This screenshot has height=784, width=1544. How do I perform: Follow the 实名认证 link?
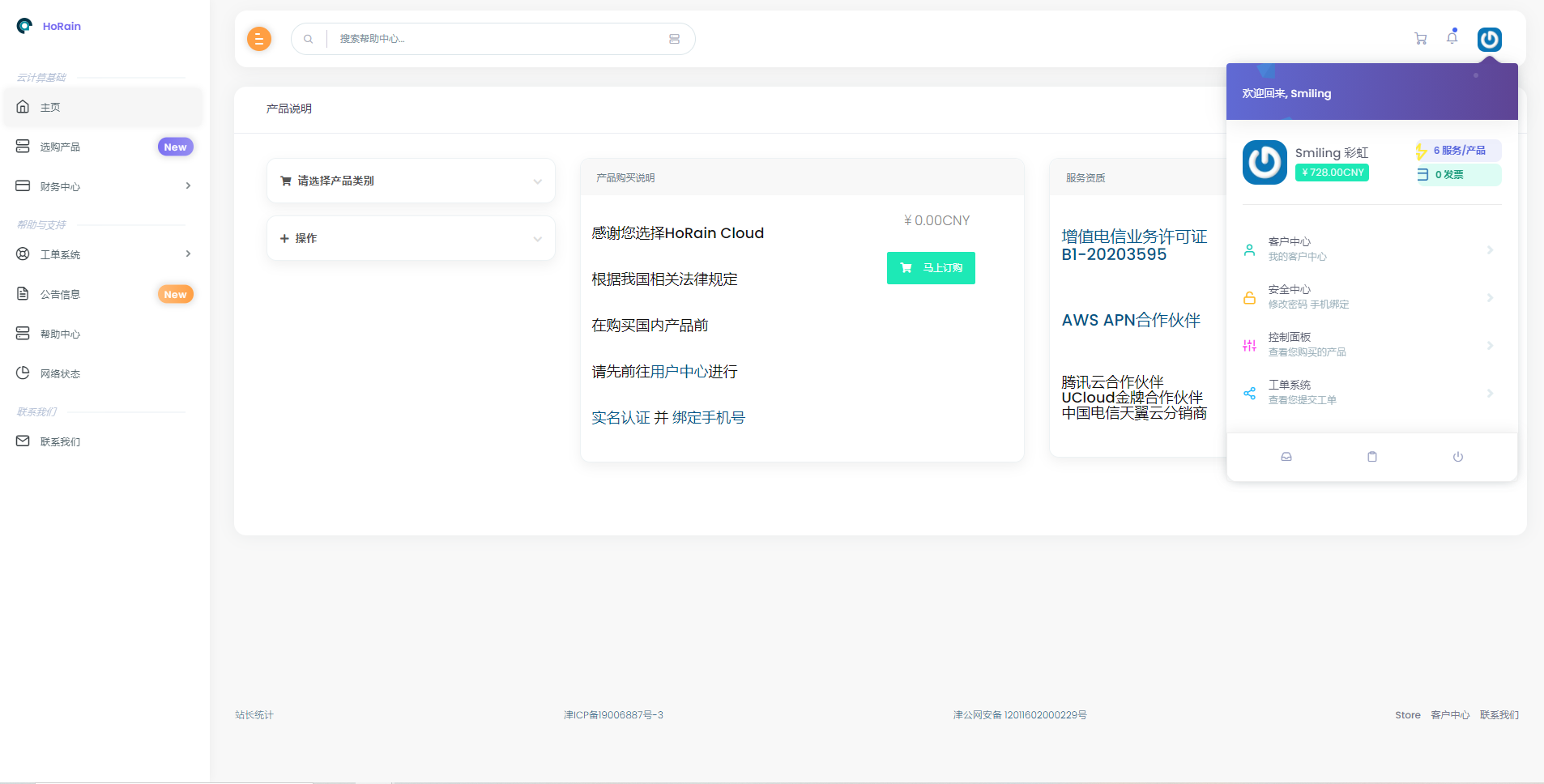pyautogui.click(x=621, y=418)
